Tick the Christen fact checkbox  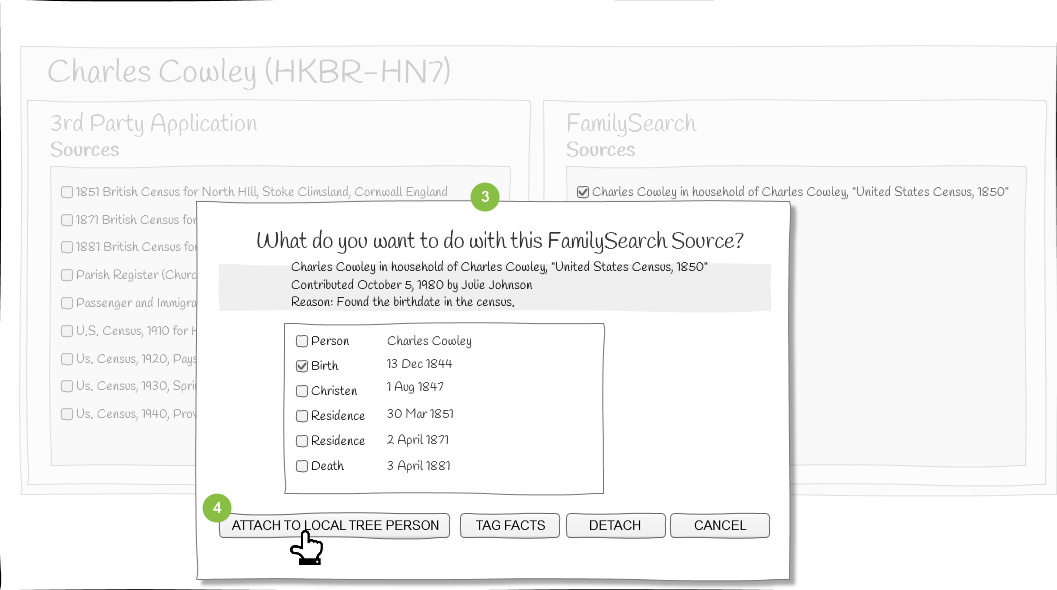click(302, 391)
